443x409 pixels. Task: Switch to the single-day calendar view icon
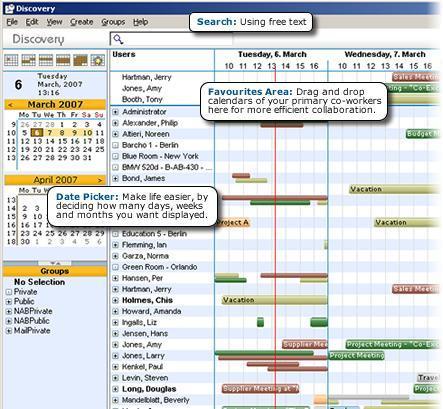pos(11,60)
